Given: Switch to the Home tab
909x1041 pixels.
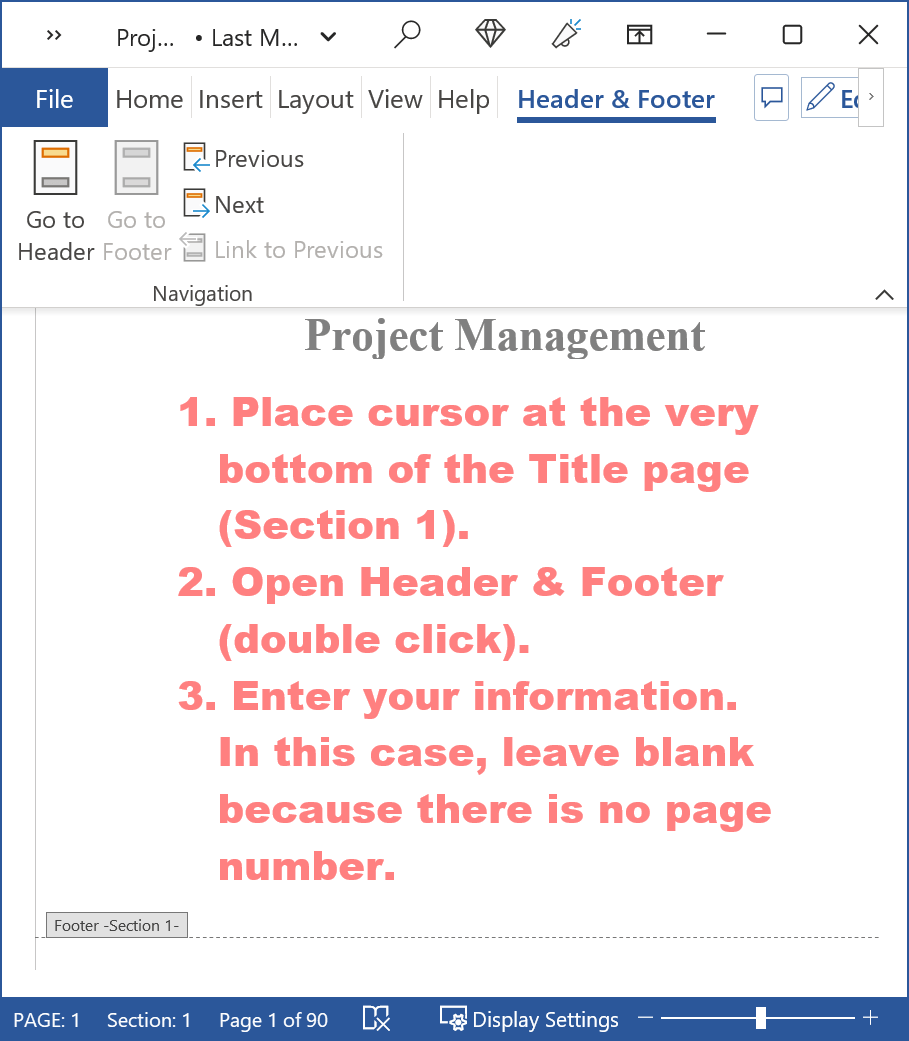Looking at the screenshot, I should pyautogui.click(x=149, y=100).
